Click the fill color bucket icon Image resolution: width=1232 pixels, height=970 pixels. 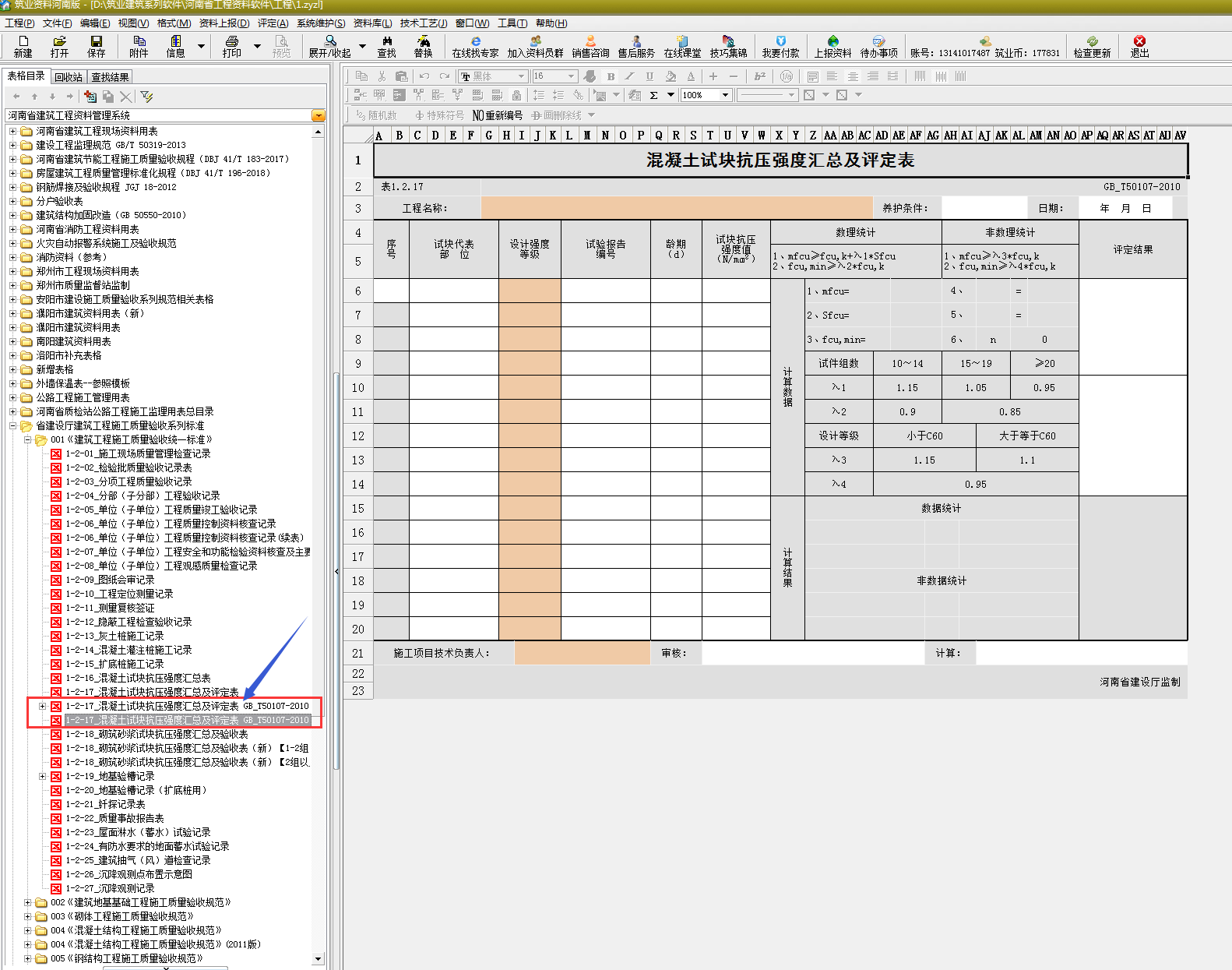pos(671,76)
